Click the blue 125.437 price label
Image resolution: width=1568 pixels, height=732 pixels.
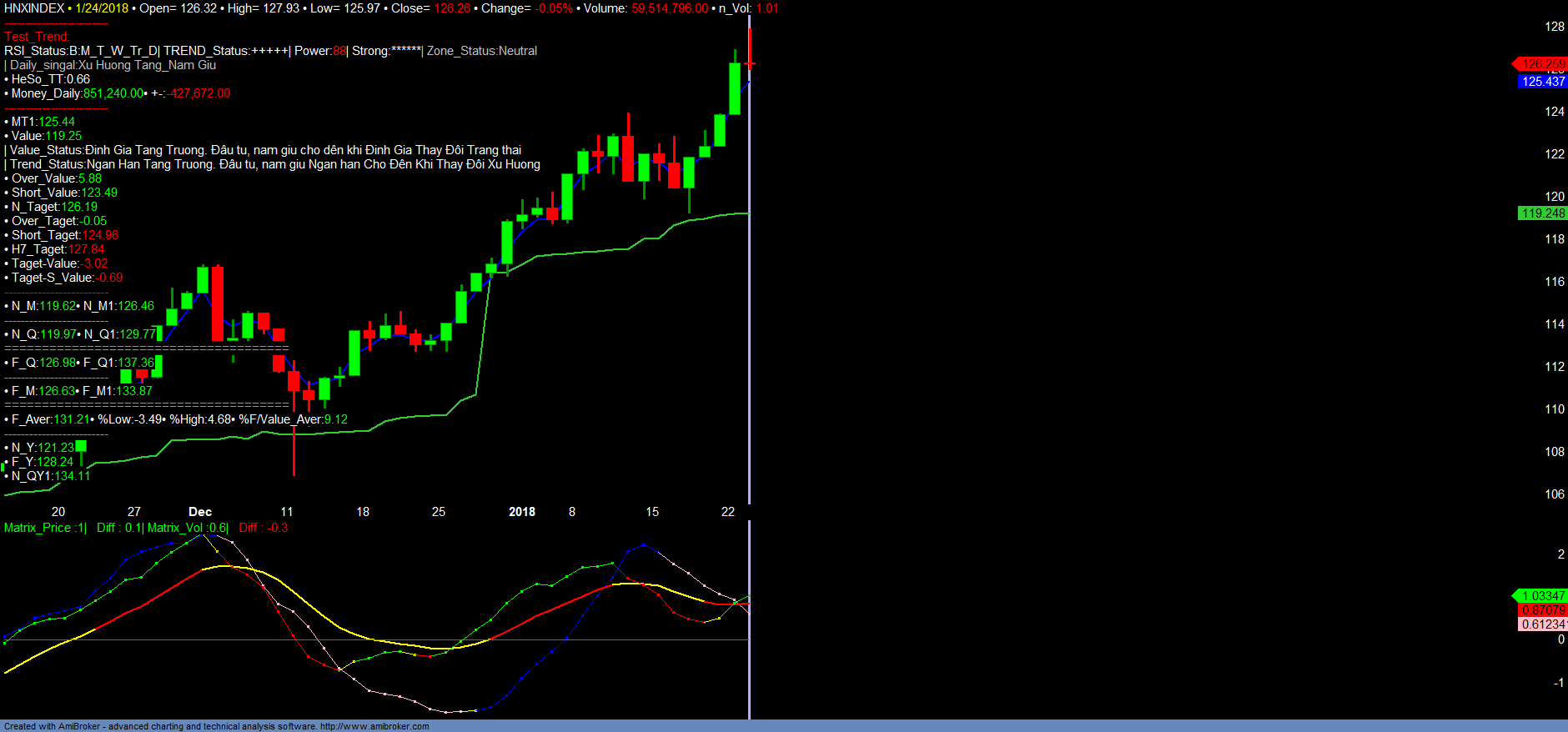pos(1542,82)
